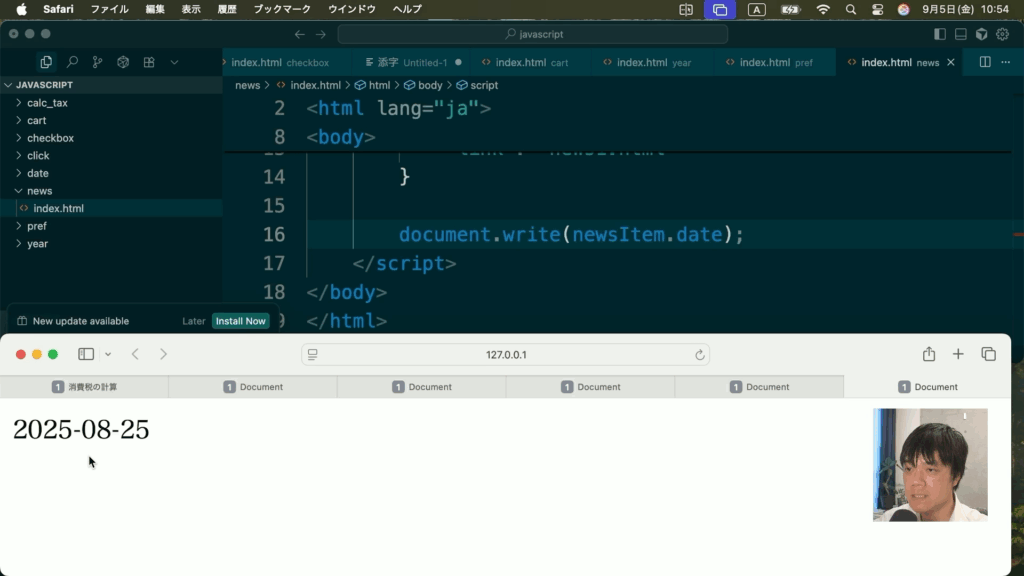Click the split editor right icon
Screen dimensions: 1024x576
tap(985, 62)
